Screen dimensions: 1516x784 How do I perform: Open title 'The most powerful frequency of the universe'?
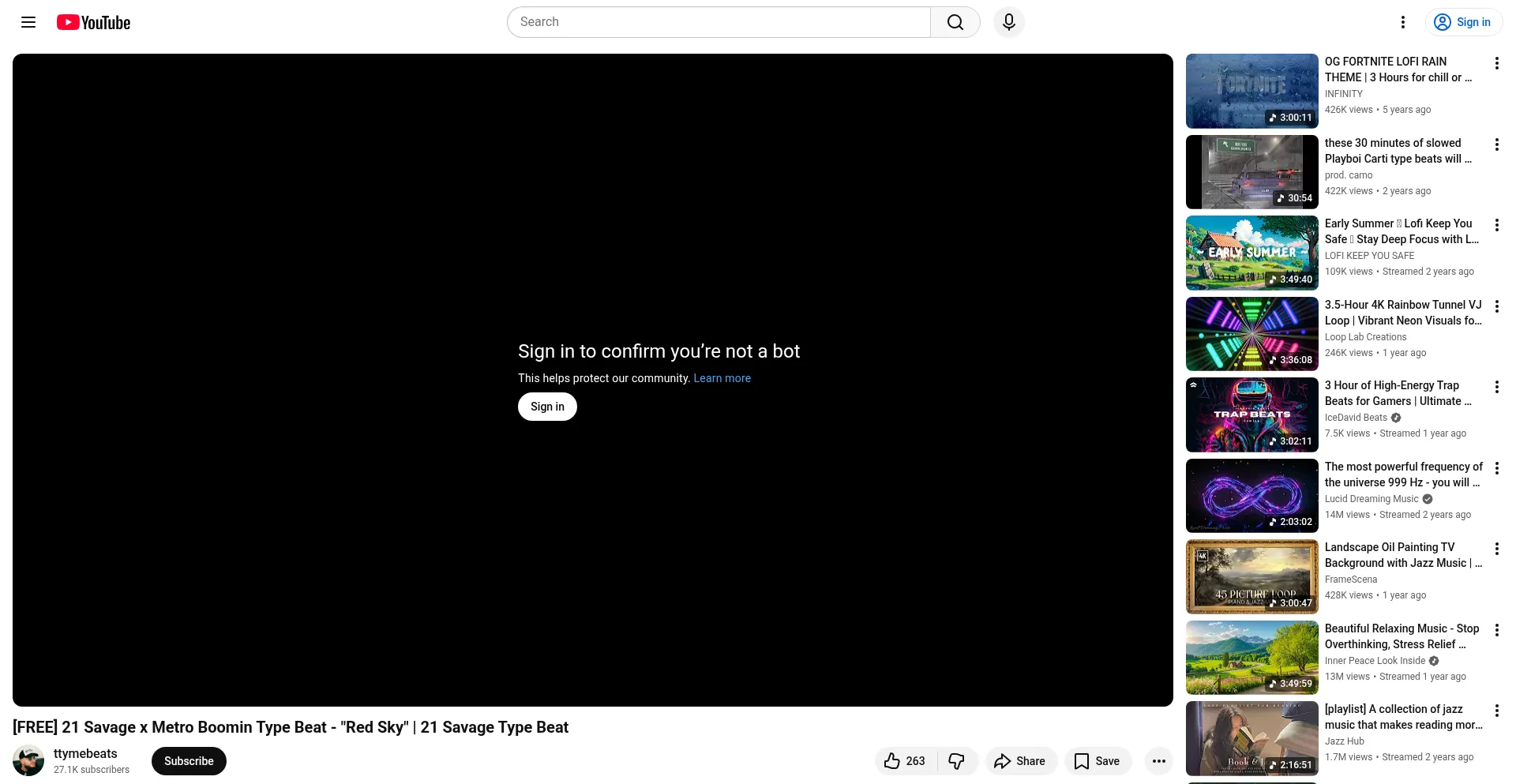1403,475
